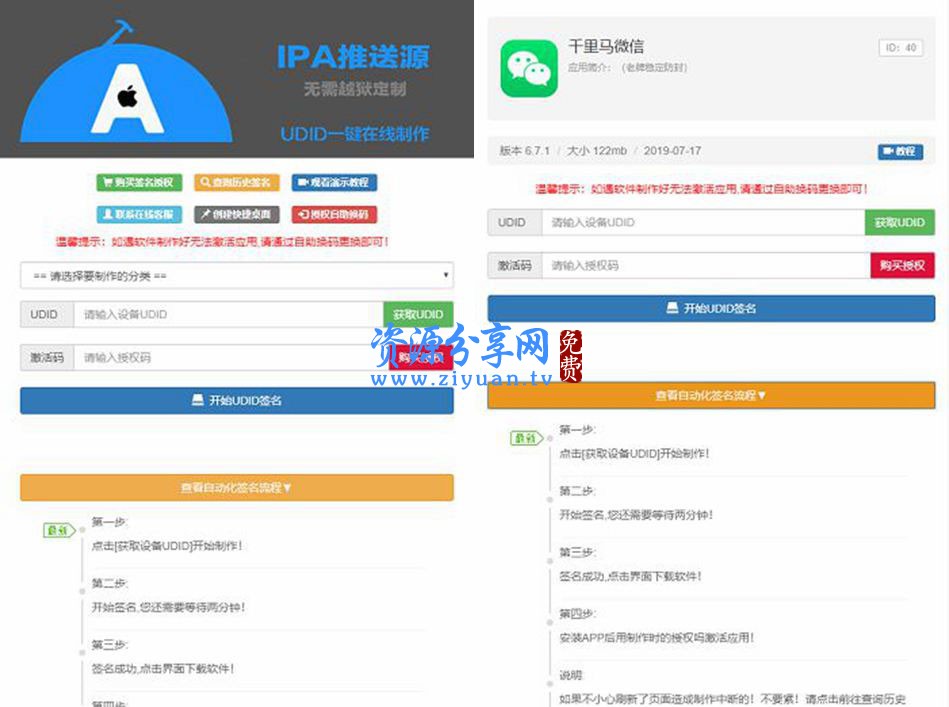Click the 千里马微信 WeChat app icon
This screenshot has width=949, height=707.
(x=529, y=68)
